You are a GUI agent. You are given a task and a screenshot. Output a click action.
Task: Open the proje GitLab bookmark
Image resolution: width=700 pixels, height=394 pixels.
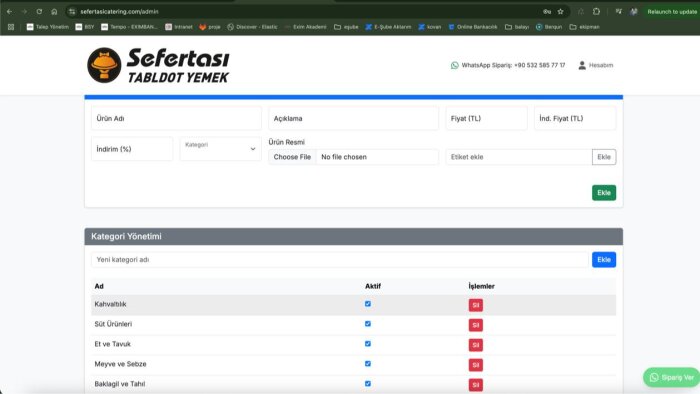tap(210, 27)
